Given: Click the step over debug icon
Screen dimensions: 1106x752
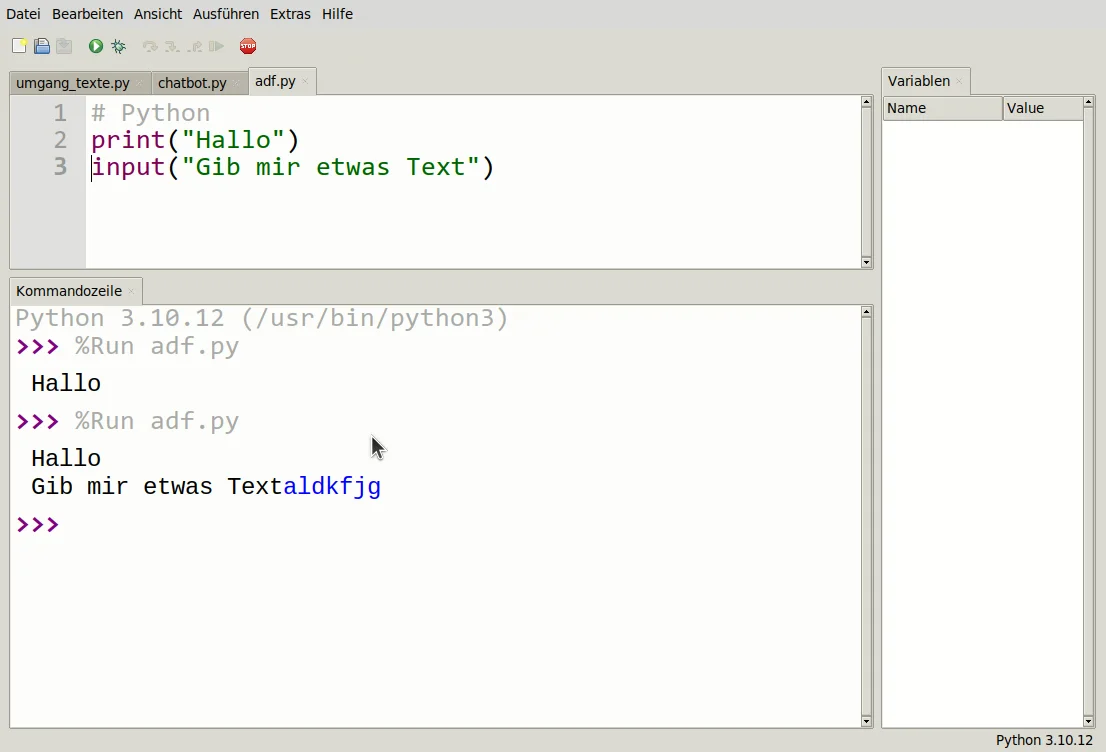Looking at the screenshot, I should tap(150, 46).
